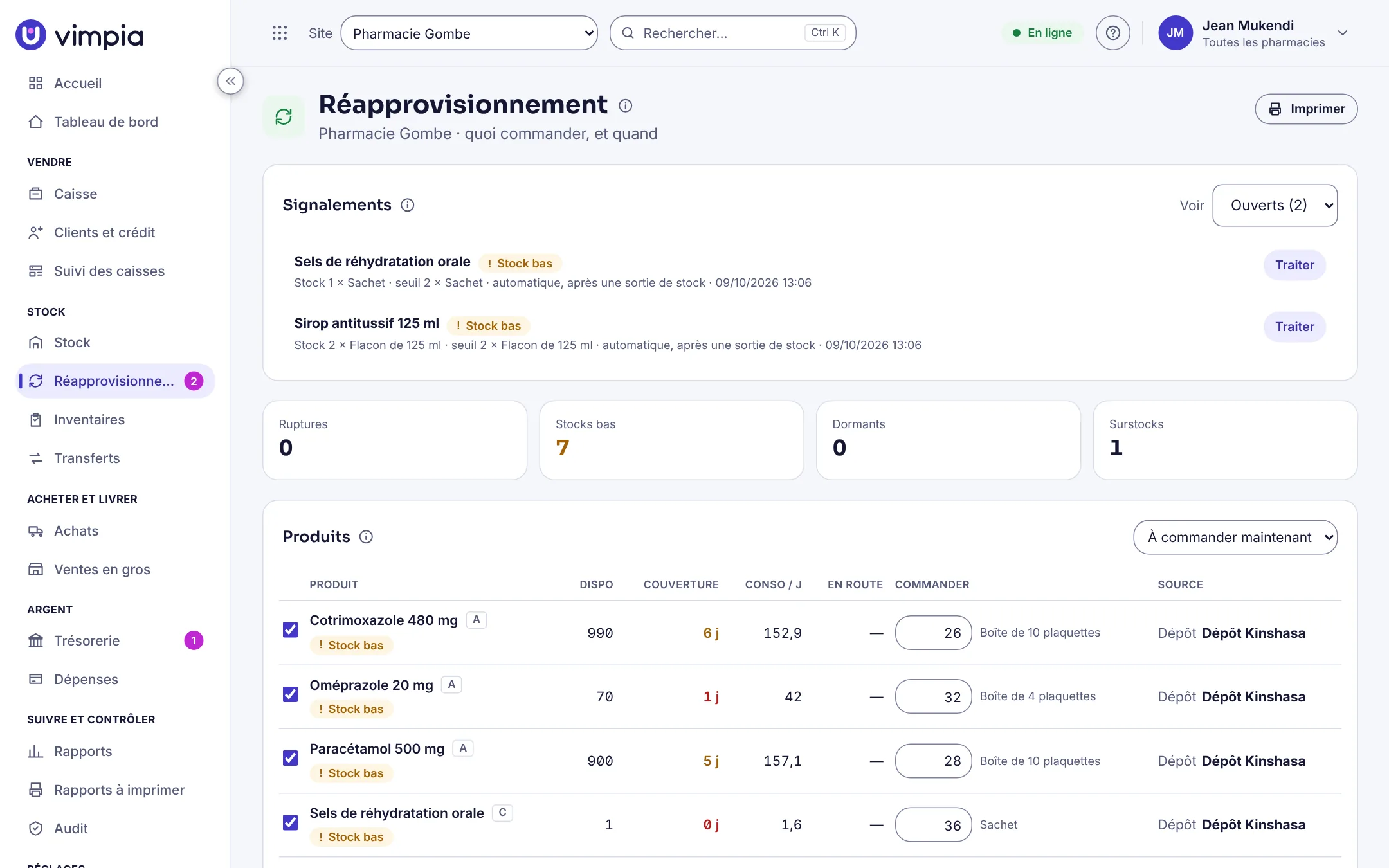Open the Site dropdown showing Pharmacie Gombe
1389x868 pixels.
coord(469,33)
